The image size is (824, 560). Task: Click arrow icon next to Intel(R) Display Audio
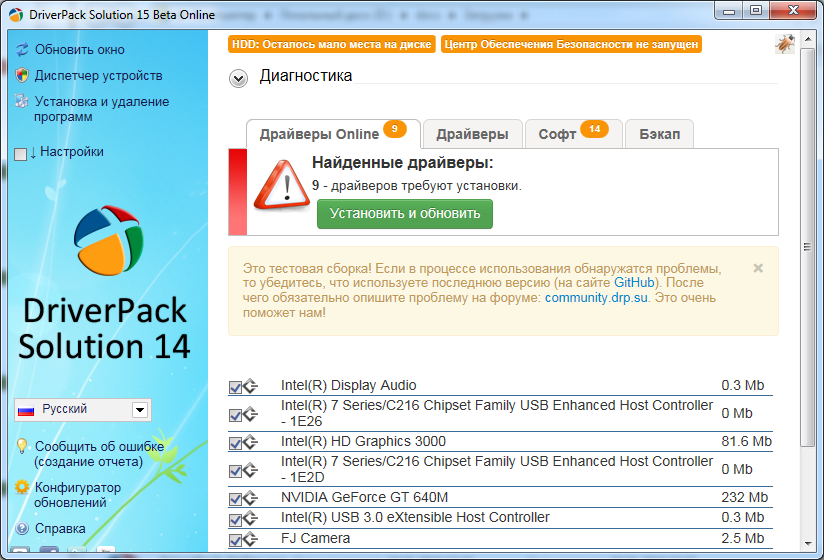251,386
